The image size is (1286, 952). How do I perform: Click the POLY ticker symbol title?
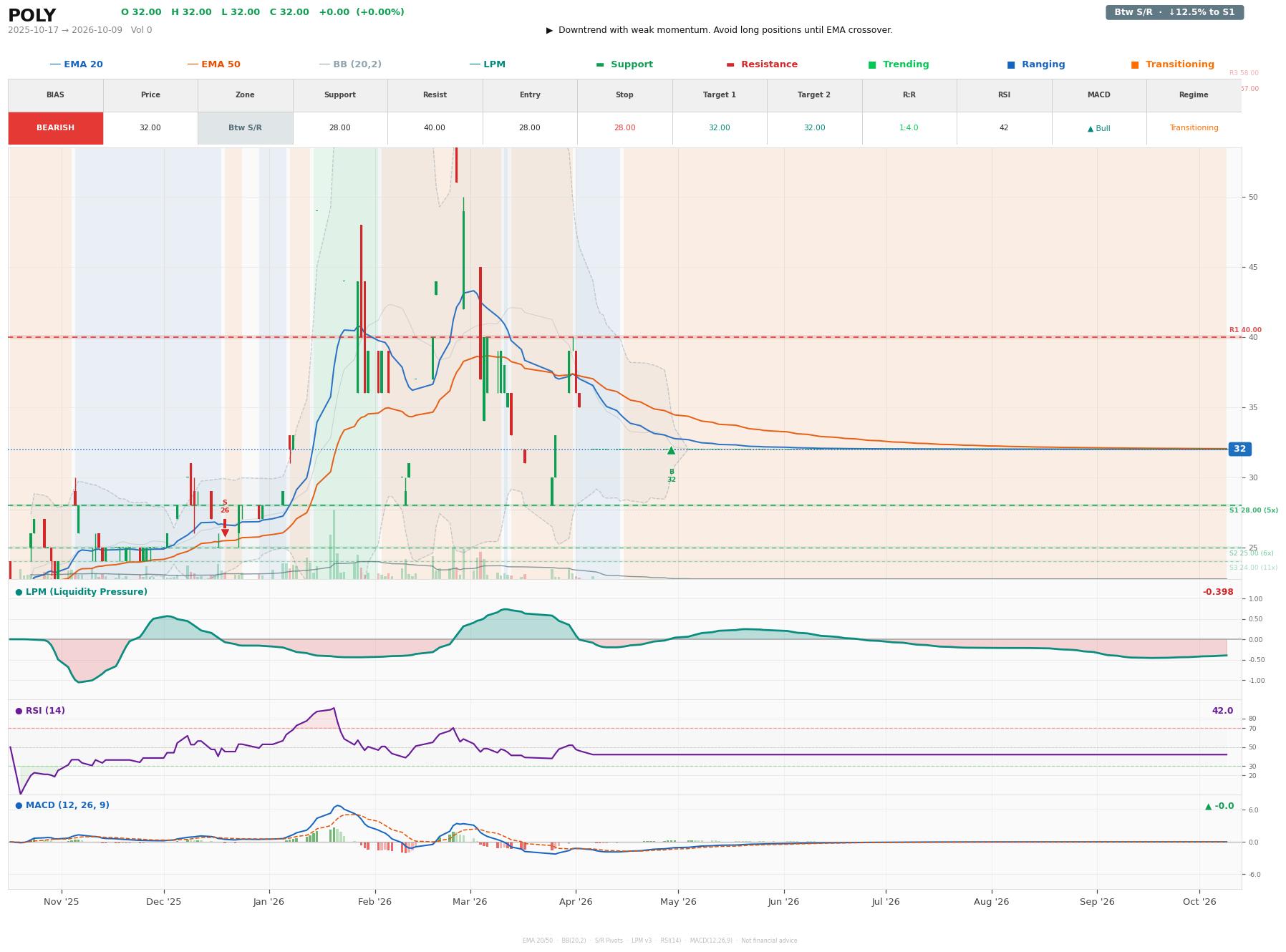coord(32,15)
